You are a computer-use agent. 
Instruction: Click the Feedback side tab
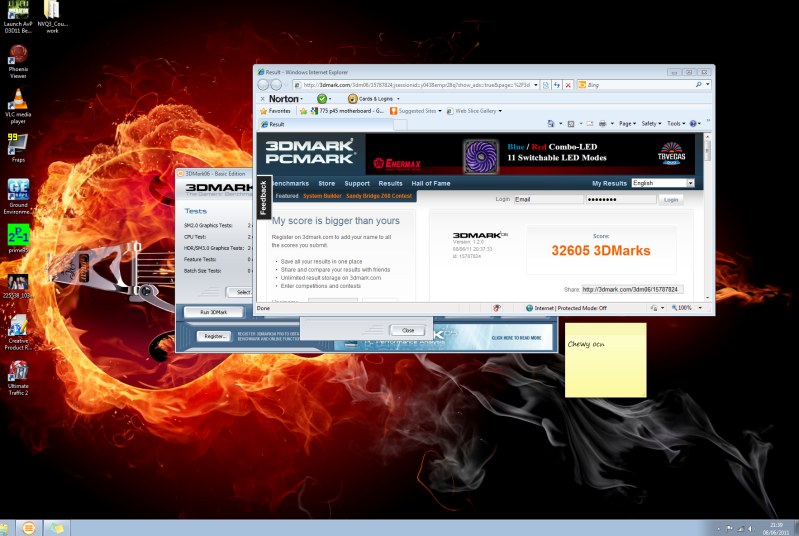click(263, 197)
